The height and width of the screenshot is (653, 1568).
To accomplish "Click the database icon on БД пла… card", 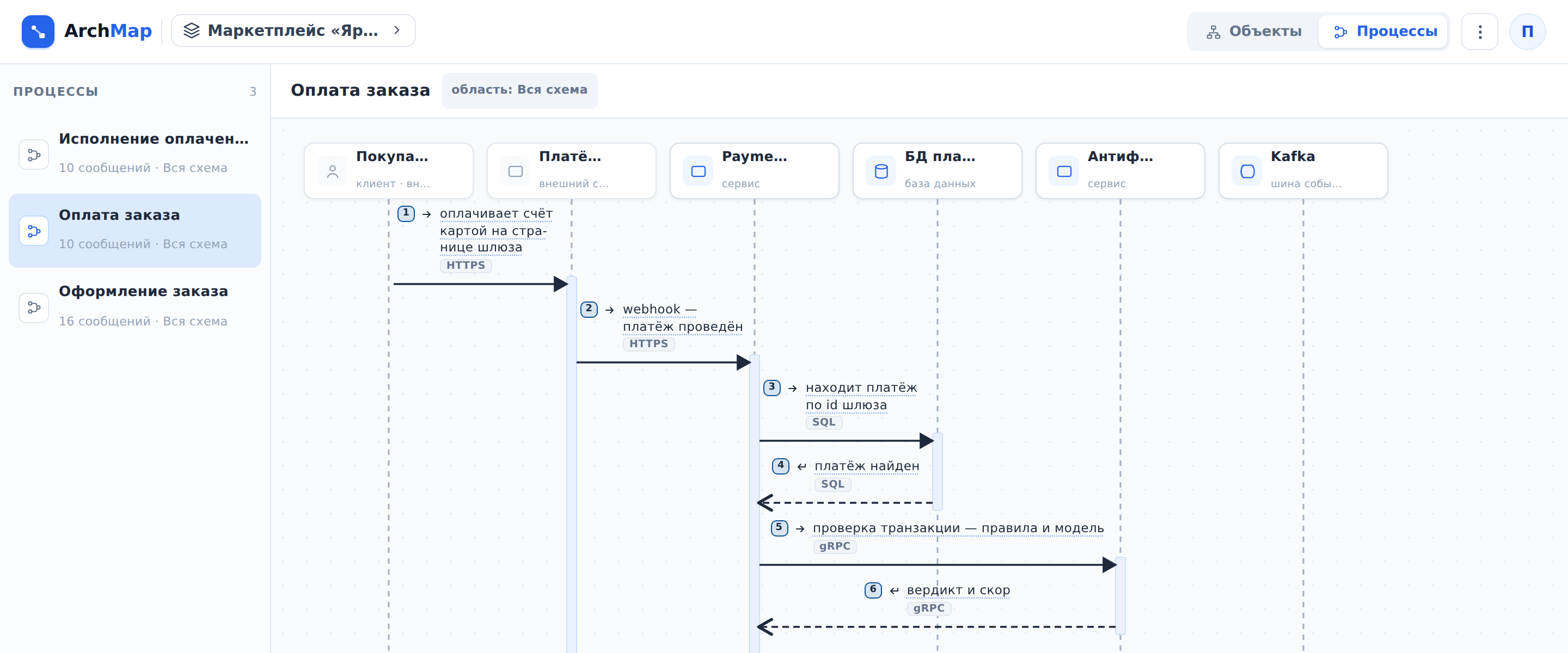I will pyautogui.click(x=881, y=171).
